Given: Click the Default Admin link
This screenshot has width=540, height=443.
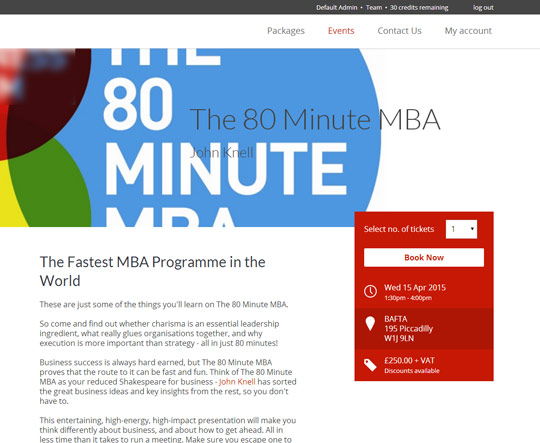Looking at the screenshot, I should coord(336,8).
